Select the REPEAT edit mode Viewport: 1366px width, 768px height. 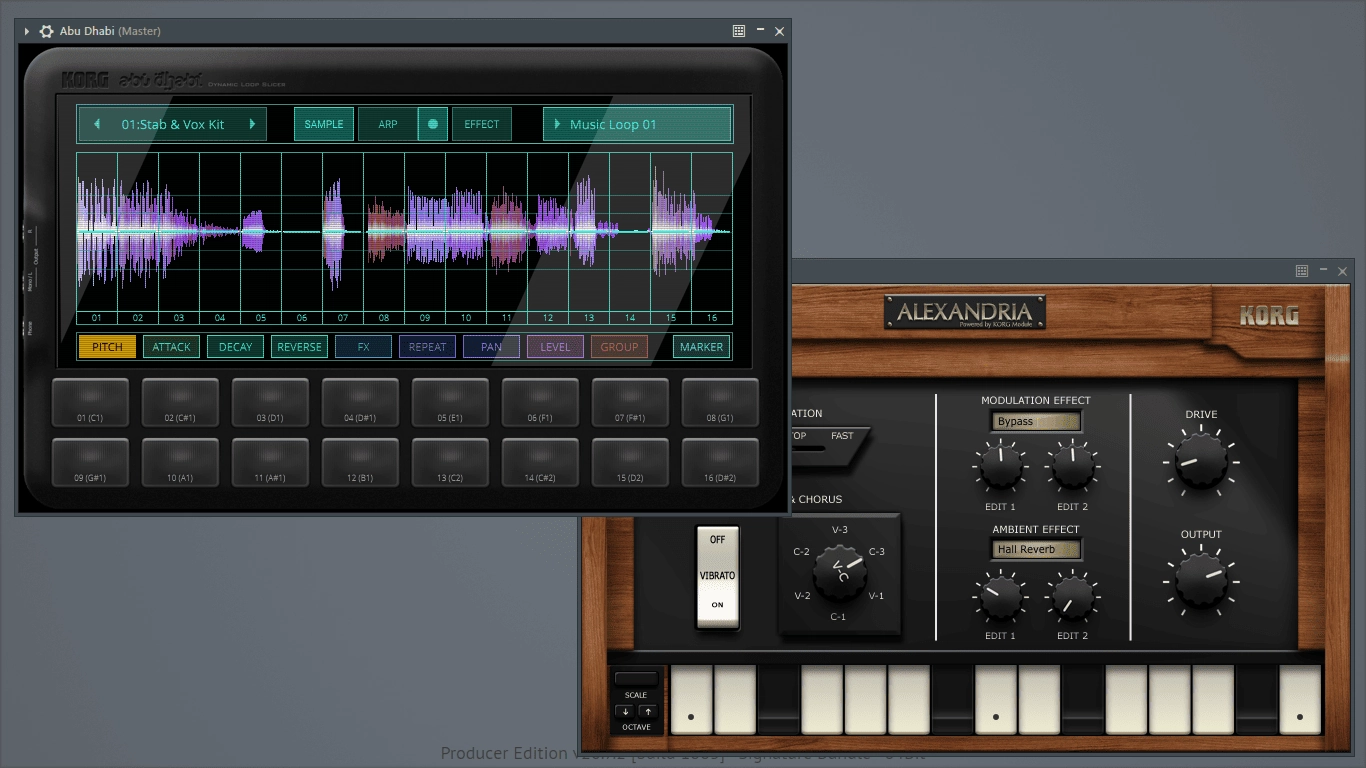click(427, 347)
